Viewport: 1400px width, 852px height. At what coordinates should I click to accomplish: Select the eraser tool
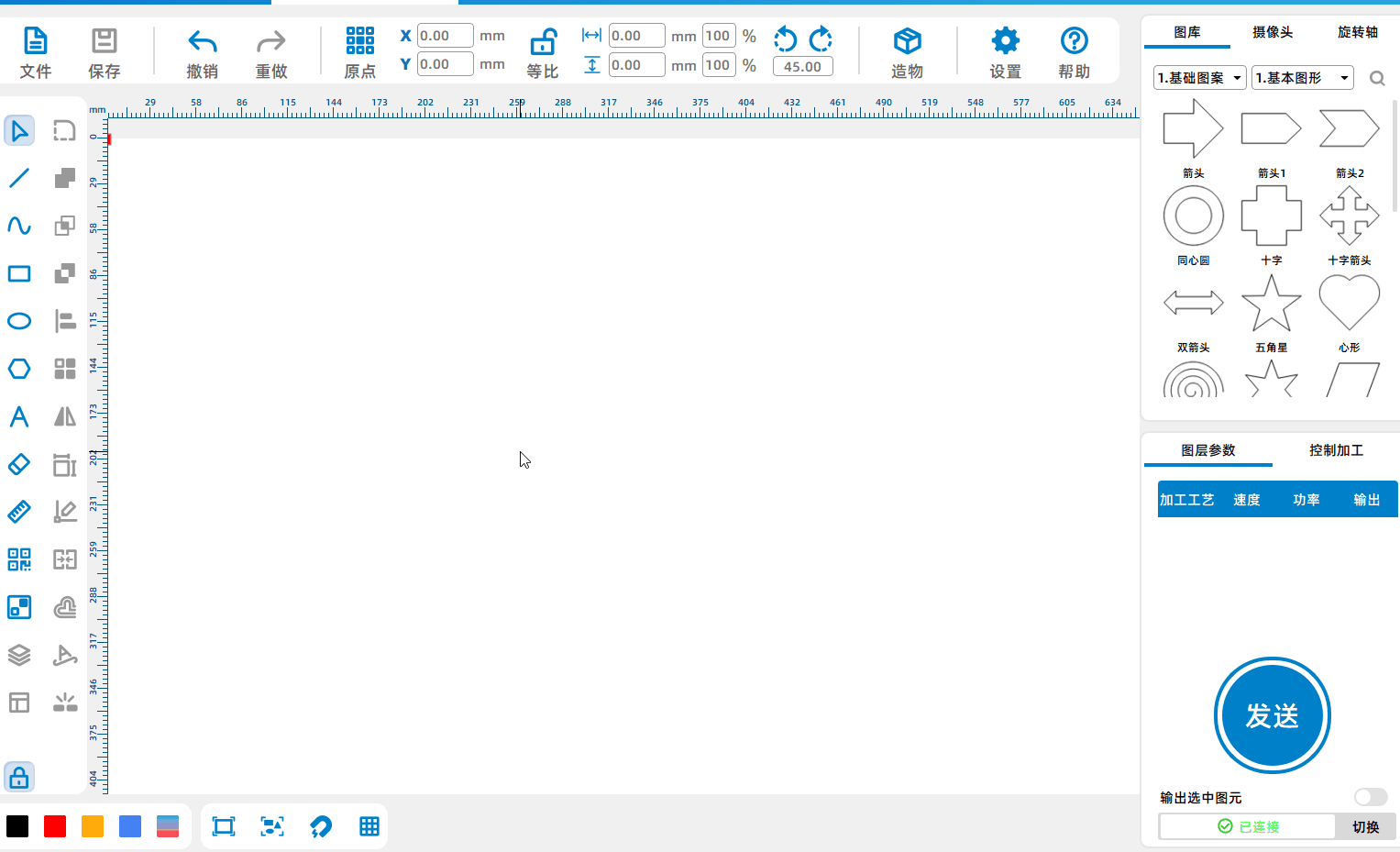[x=19, y=464]
